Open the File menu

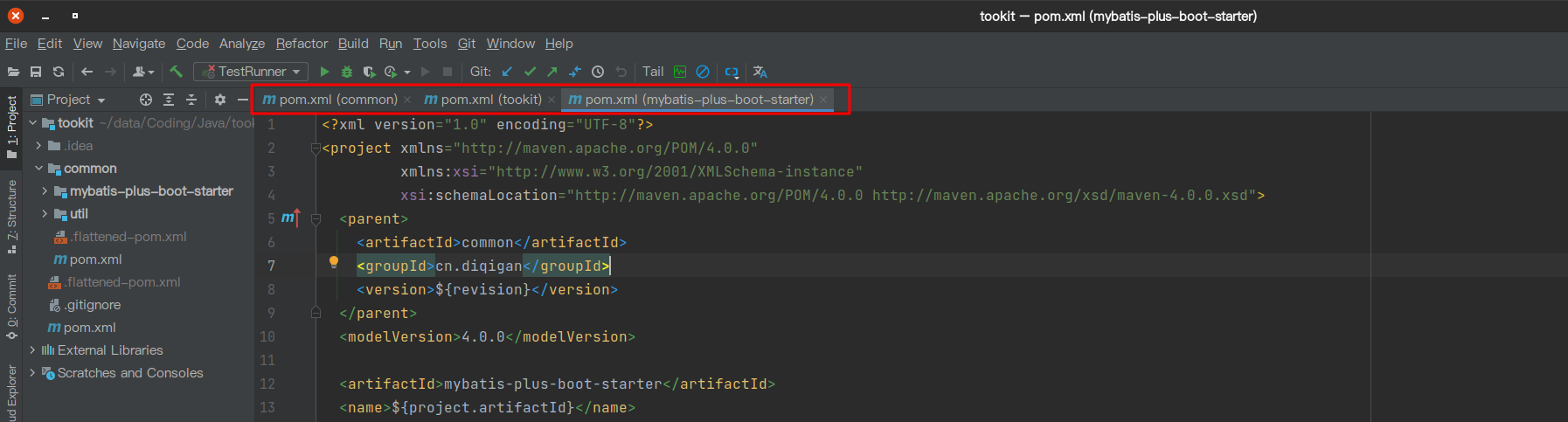(16, 44)
